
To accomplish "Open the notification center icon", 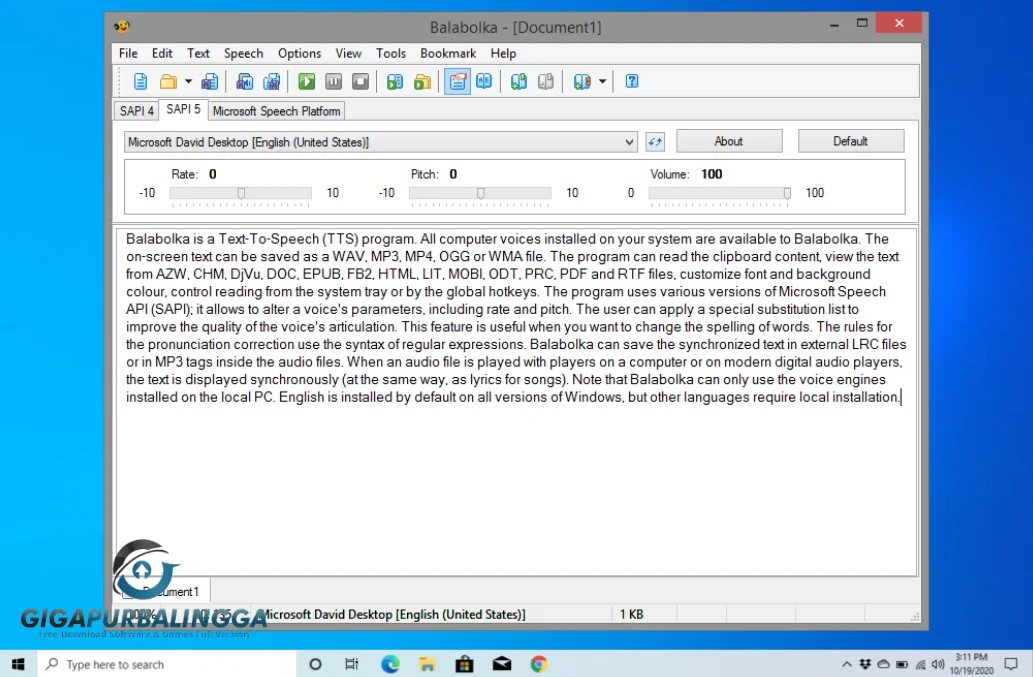I will 1011,664.
